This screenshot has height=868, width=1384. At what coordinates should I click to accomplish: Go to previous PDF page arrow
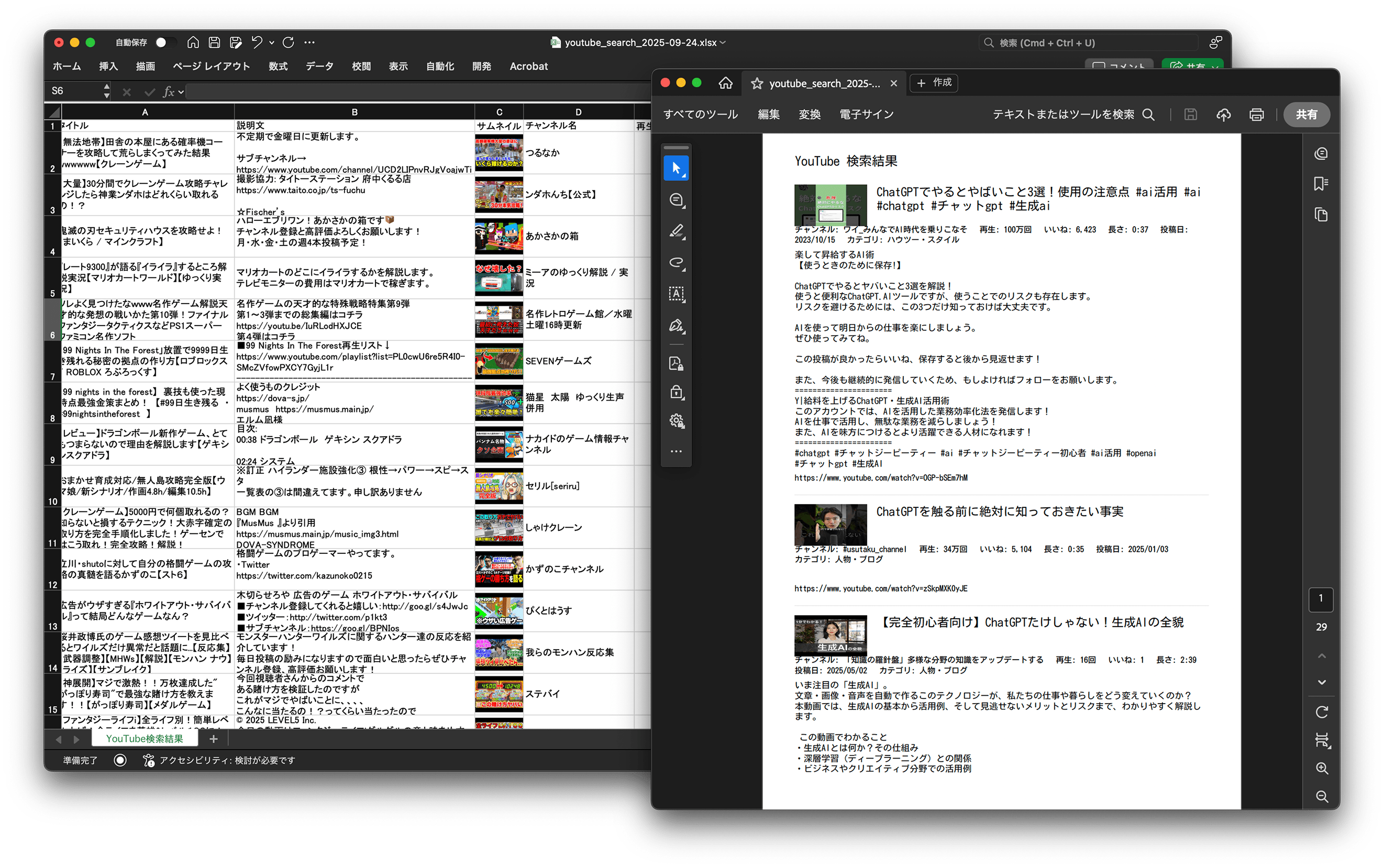click(1322, 655)
